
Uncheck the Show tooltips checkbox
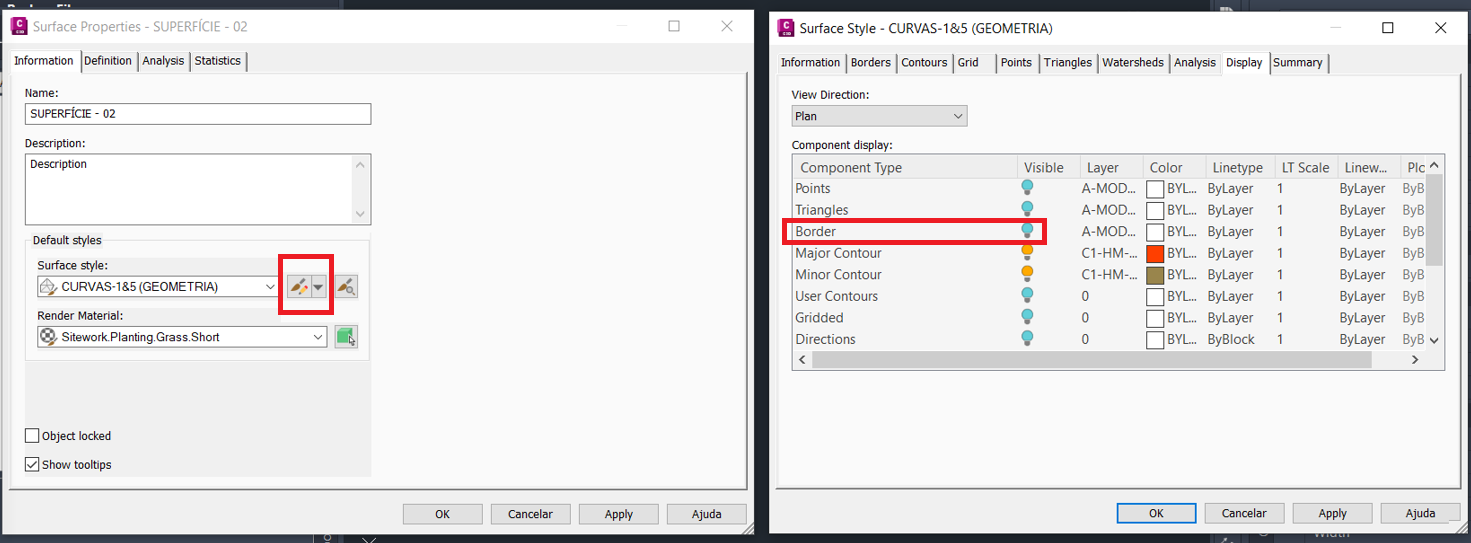click(33, 465)
